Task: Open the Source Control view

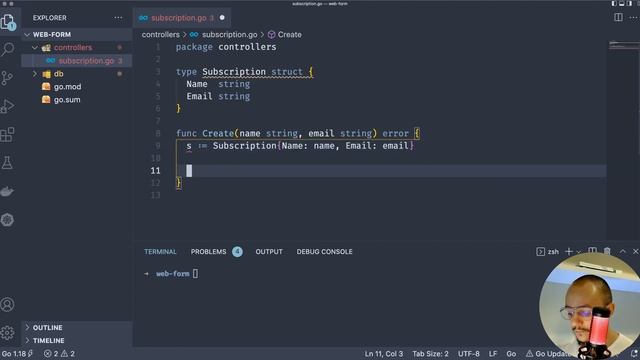Action: [x=7, y=78]
